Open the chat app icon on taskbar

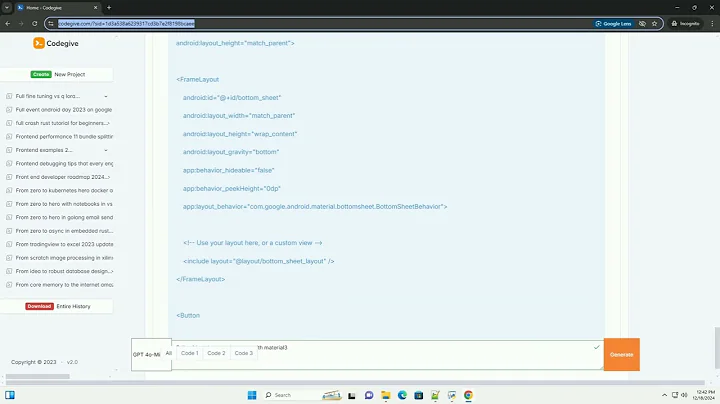point(369,395)
